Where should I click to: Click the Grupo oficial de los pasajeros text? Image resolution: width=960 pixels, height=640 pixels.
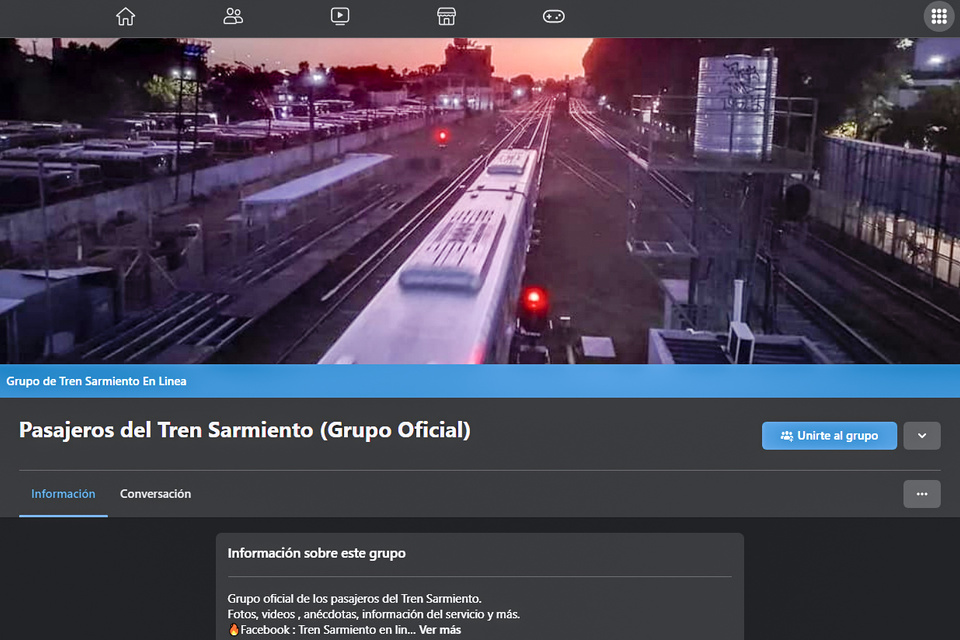(x=354, y=599)
